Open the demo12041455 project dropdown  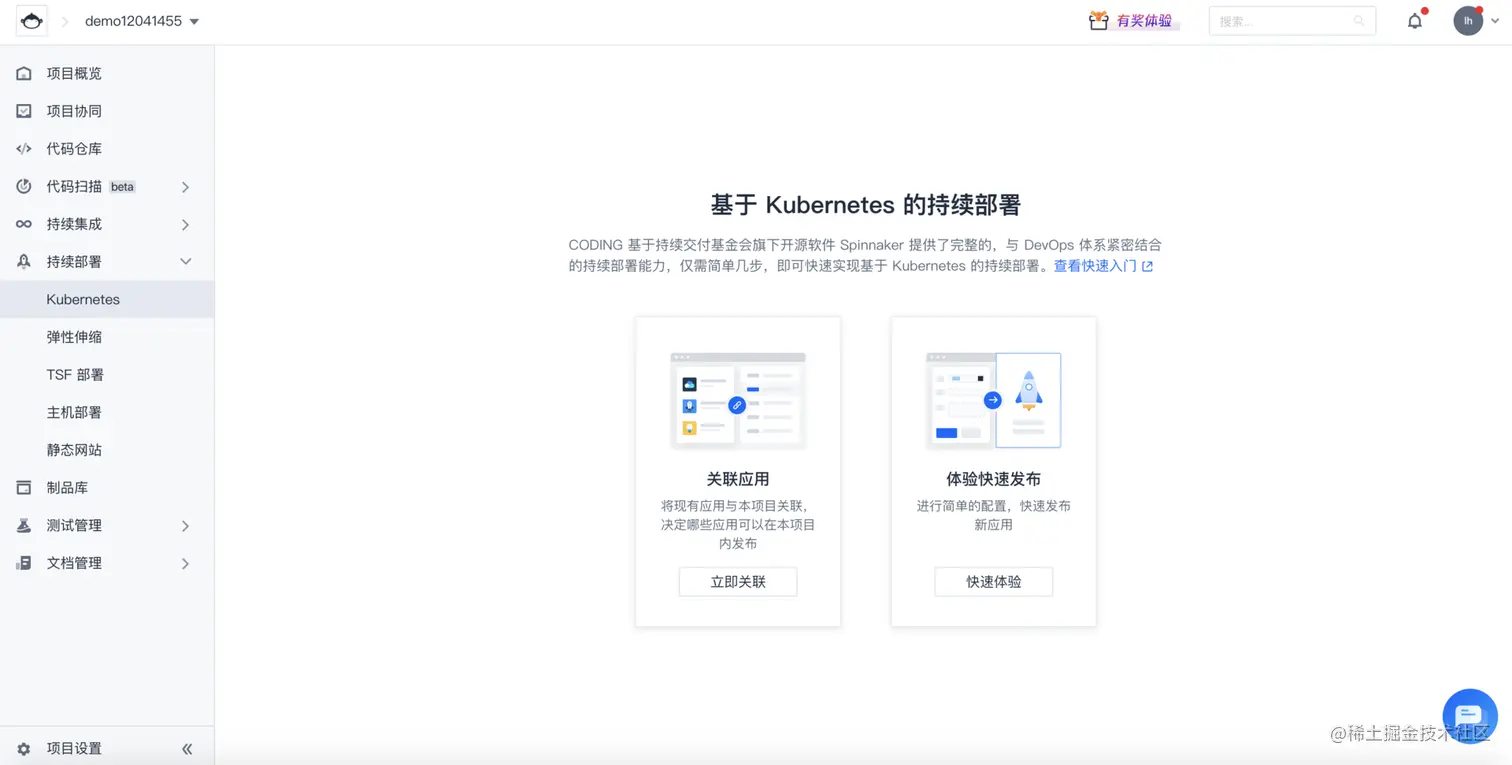click(142, 21)
